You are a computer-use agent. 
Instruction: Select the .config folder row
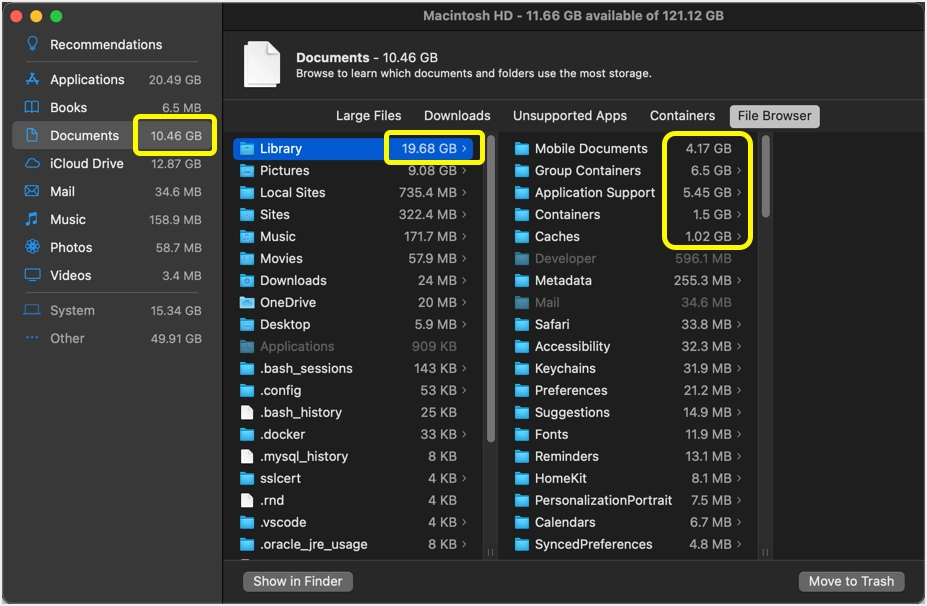[354, 390]
